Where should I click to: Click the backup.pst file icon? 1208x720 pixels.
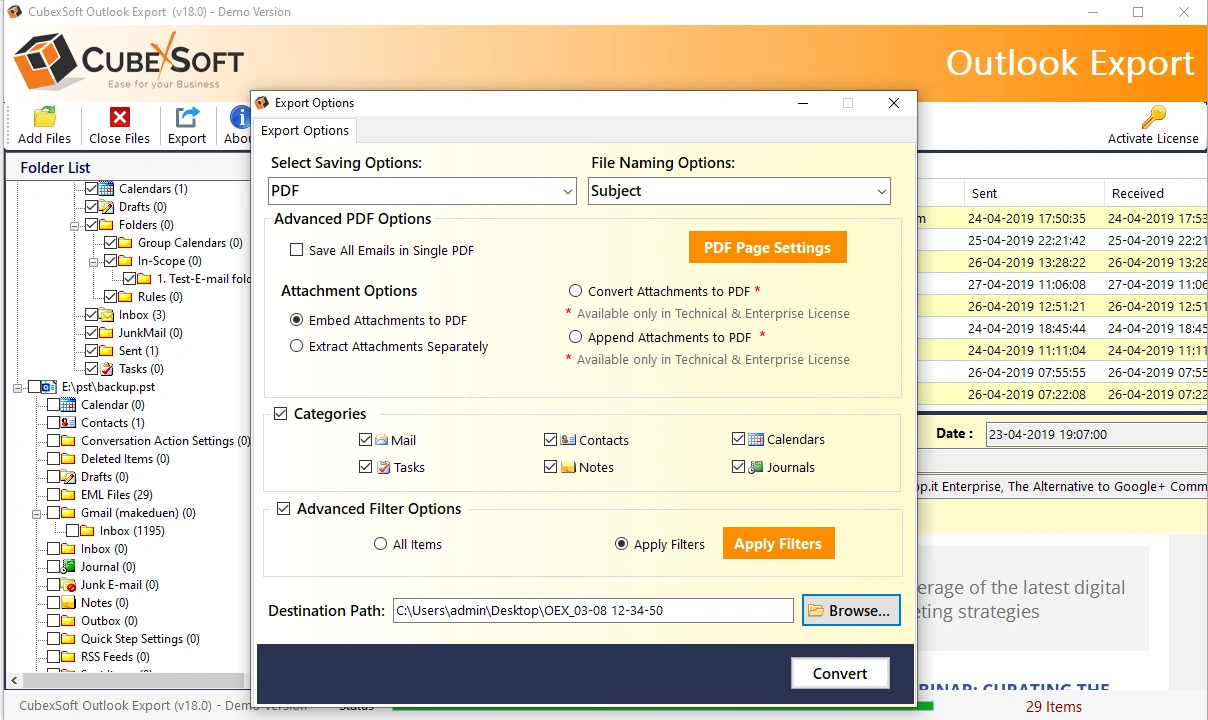(50, 387)
